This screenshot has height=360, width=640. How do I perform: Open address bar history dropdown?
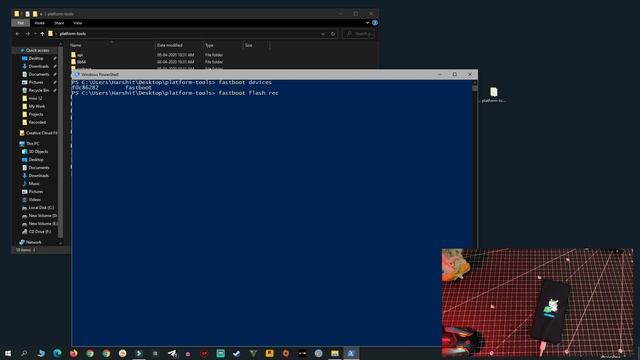(x=323, y=34)
